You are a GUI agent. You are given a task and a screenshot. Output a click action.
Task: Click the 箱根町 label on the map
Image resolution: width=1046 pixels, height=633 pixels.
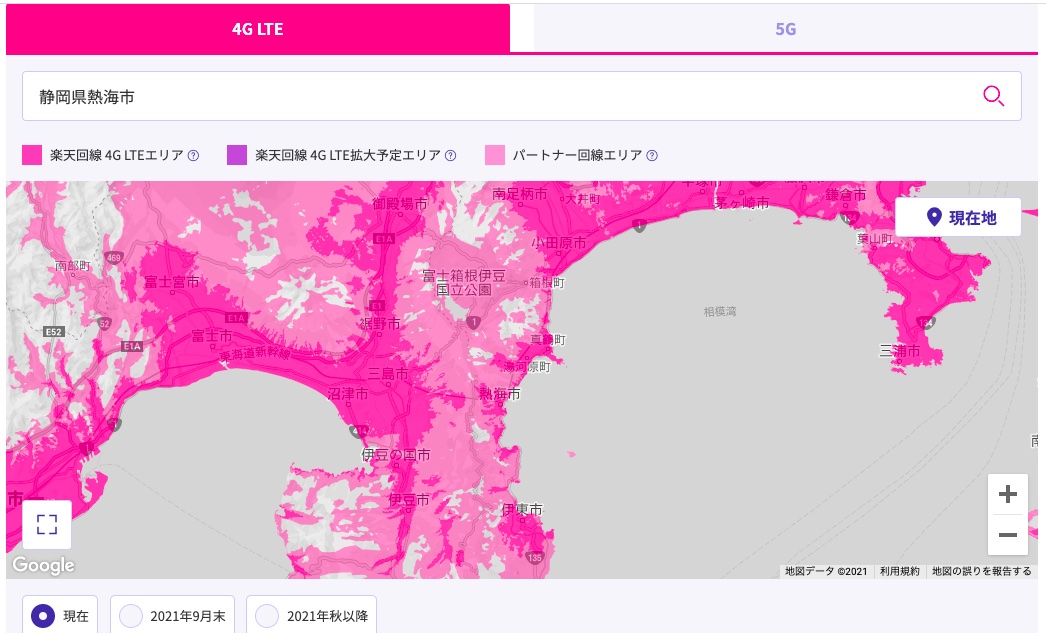click(x=548, y=283)
